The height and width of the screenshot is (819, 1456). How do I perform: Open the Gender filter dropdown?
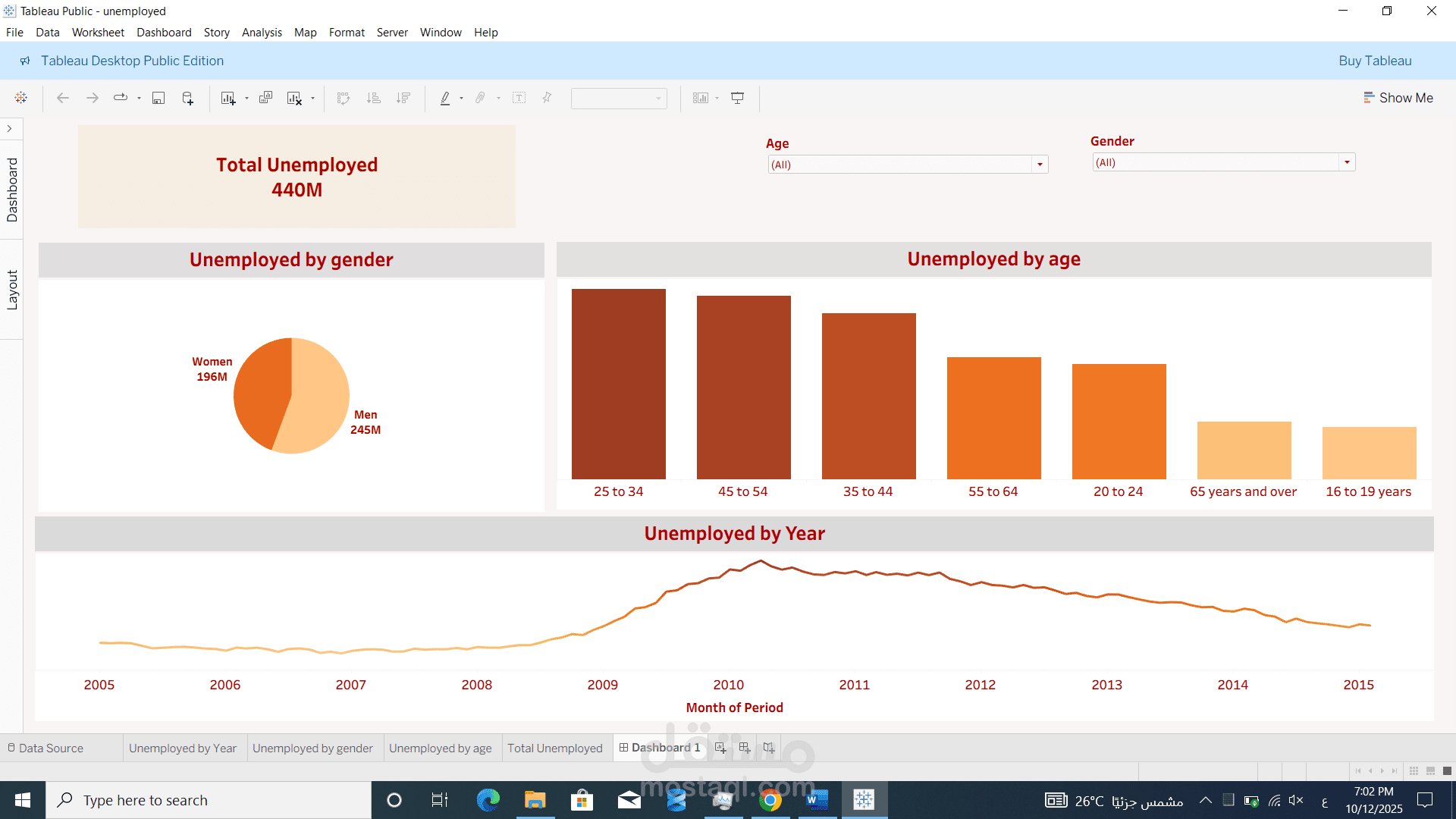(1347, 162)
